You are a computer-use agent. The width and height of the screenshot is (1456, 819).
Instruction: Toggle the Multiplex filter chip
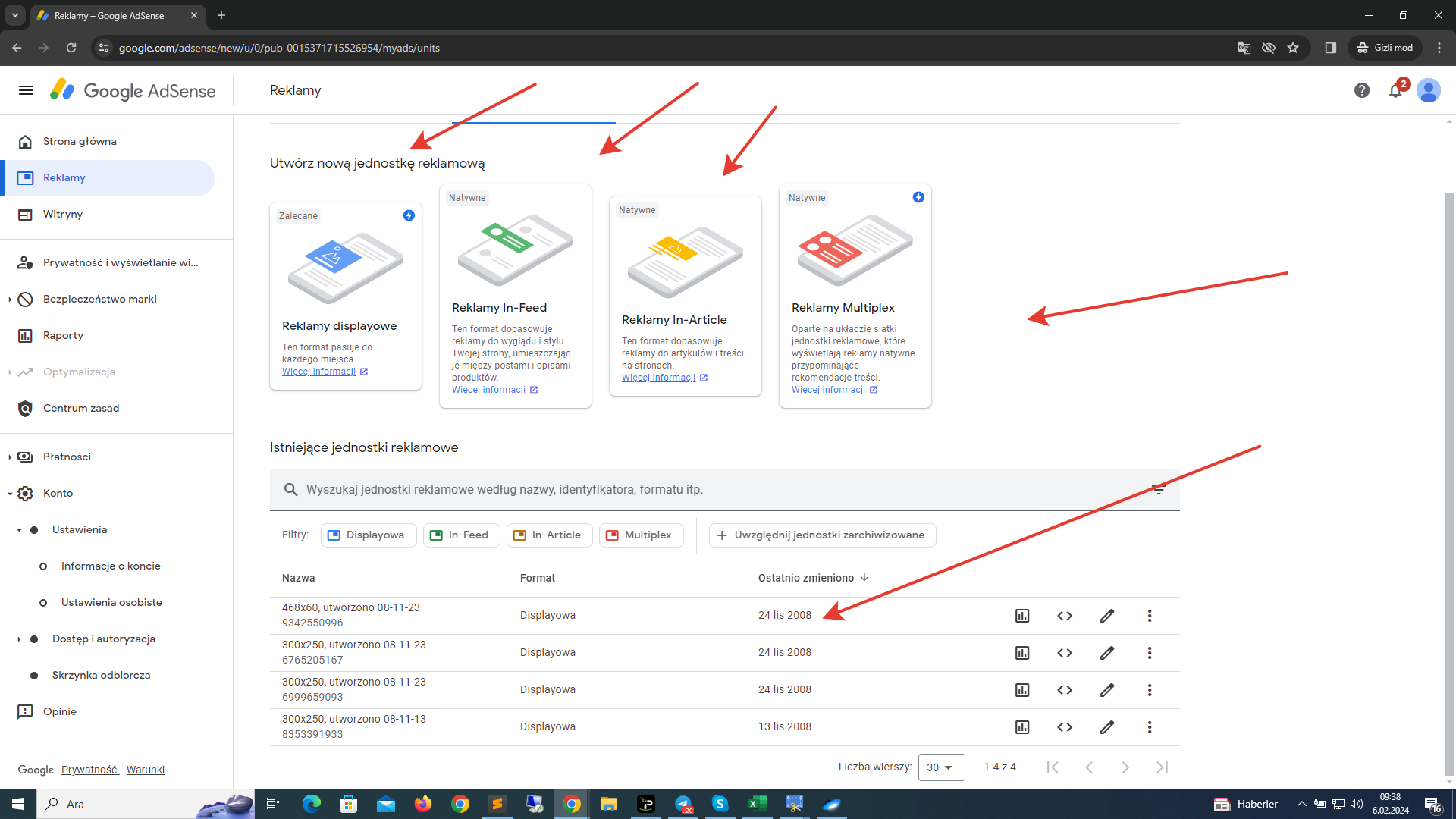tap(642, 535)
